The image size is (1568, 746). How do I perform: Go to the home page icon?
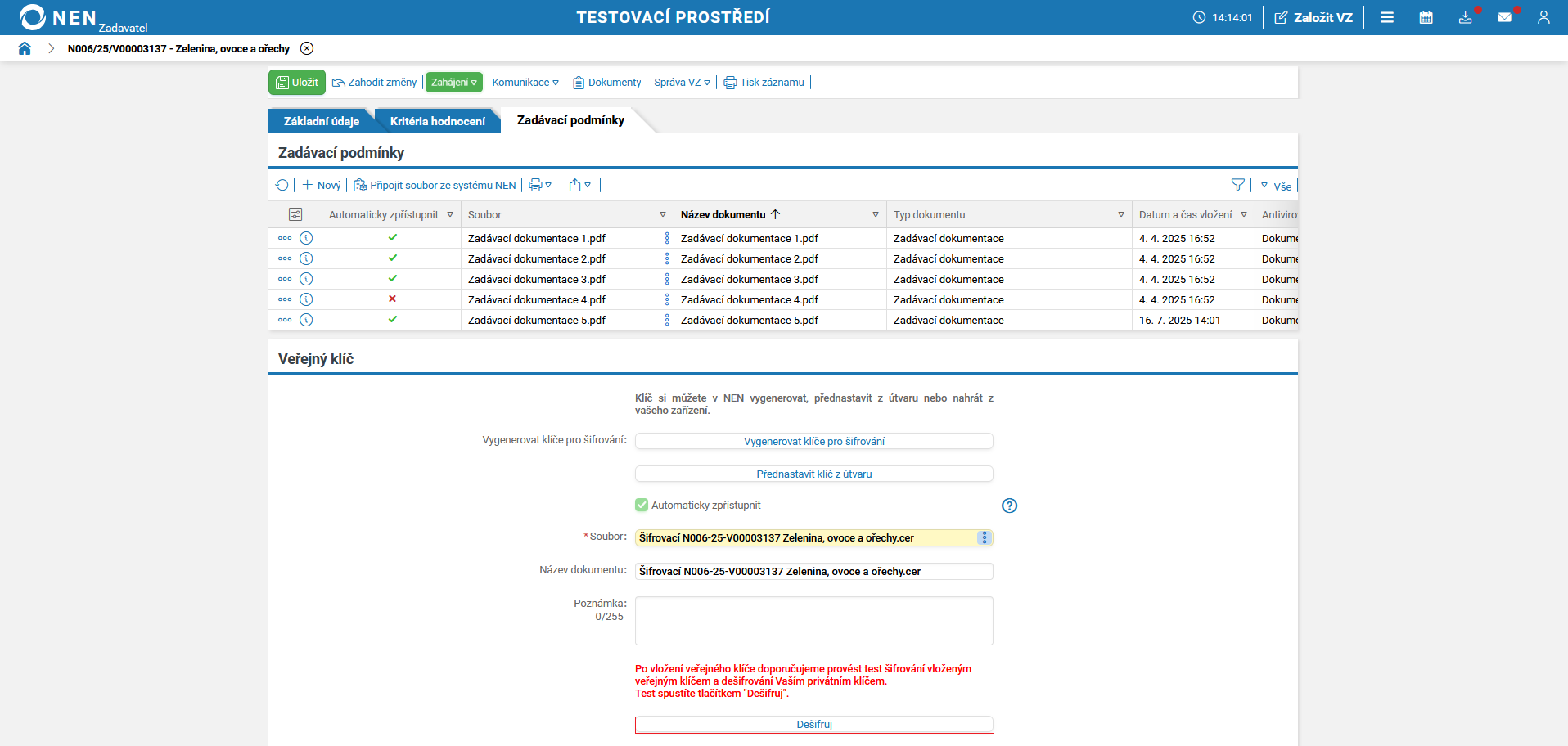pos(25,48)
